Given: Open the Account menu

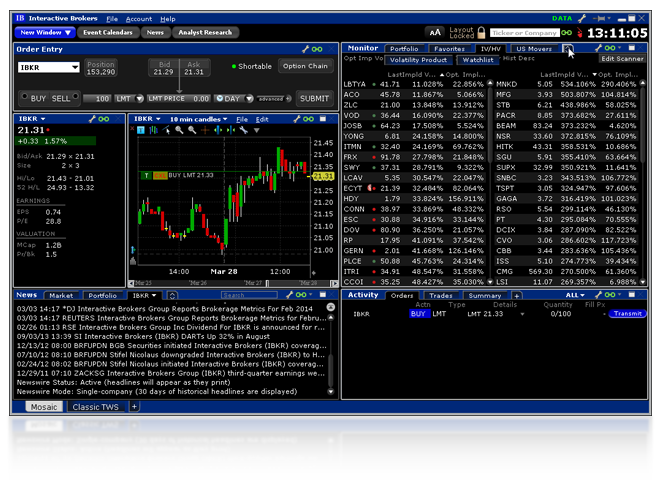Looking at the screenshot, I should click(139, 19).
